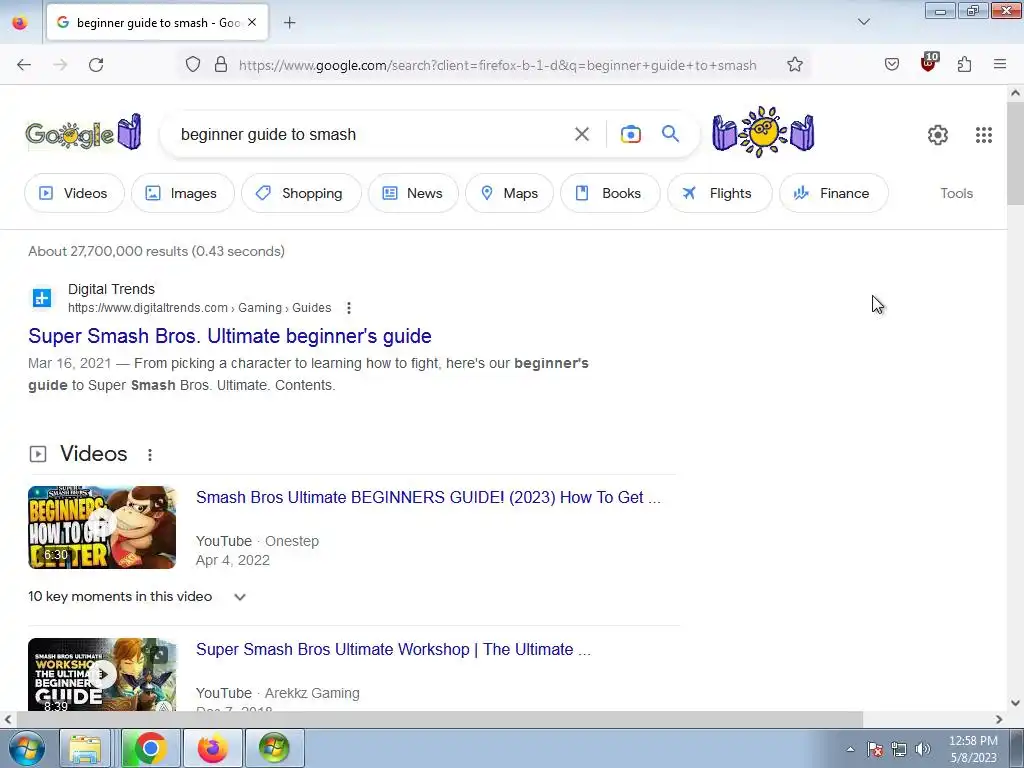Screen dimensions: 1024x768
Task: Click the digitaltrends.com breadcrumb URL
Action: coord(199,308)
